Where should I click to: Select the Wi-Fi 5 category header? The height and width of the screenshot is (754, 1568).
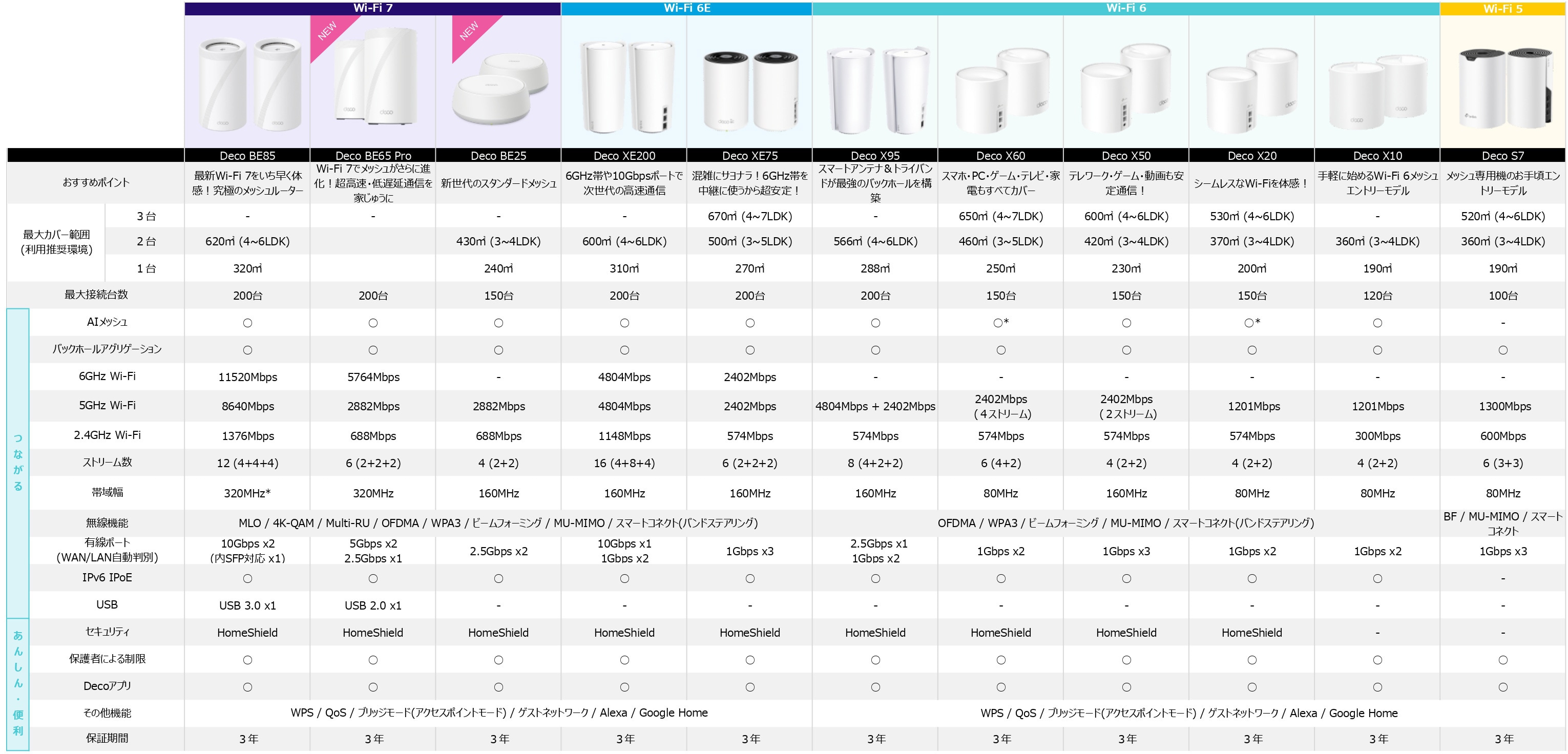(x=1503, y=9)
